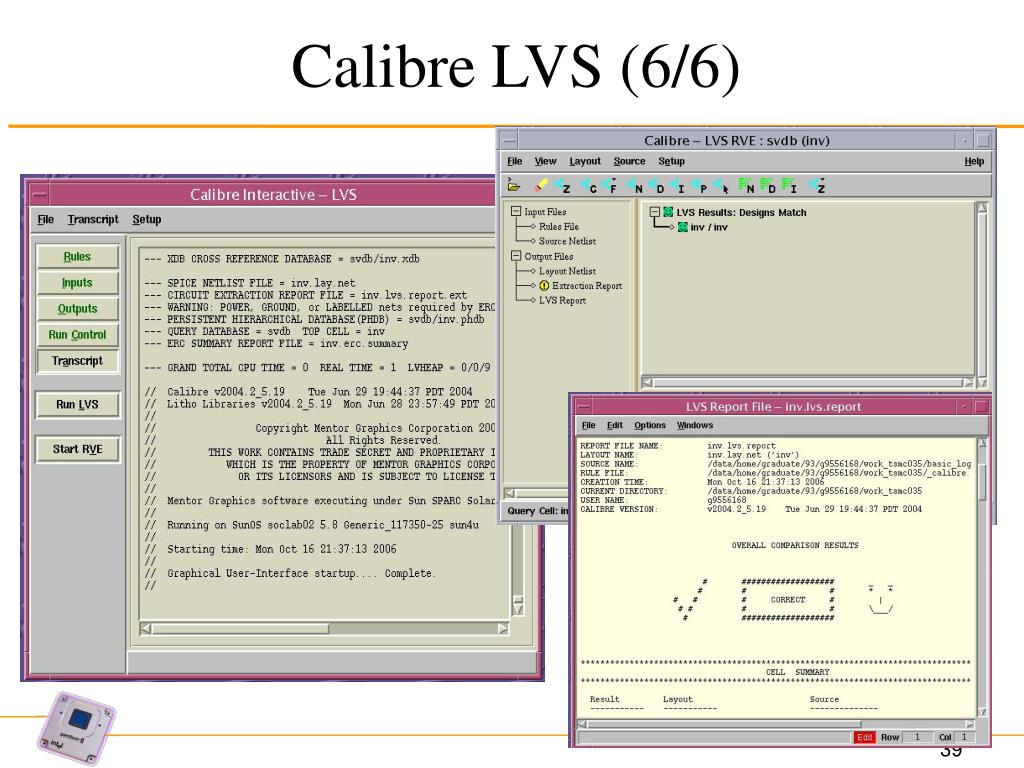Select the Transcript button in the sidebar
The height and width of the screenshot is (768, 1024).
(x=78, y=361)
